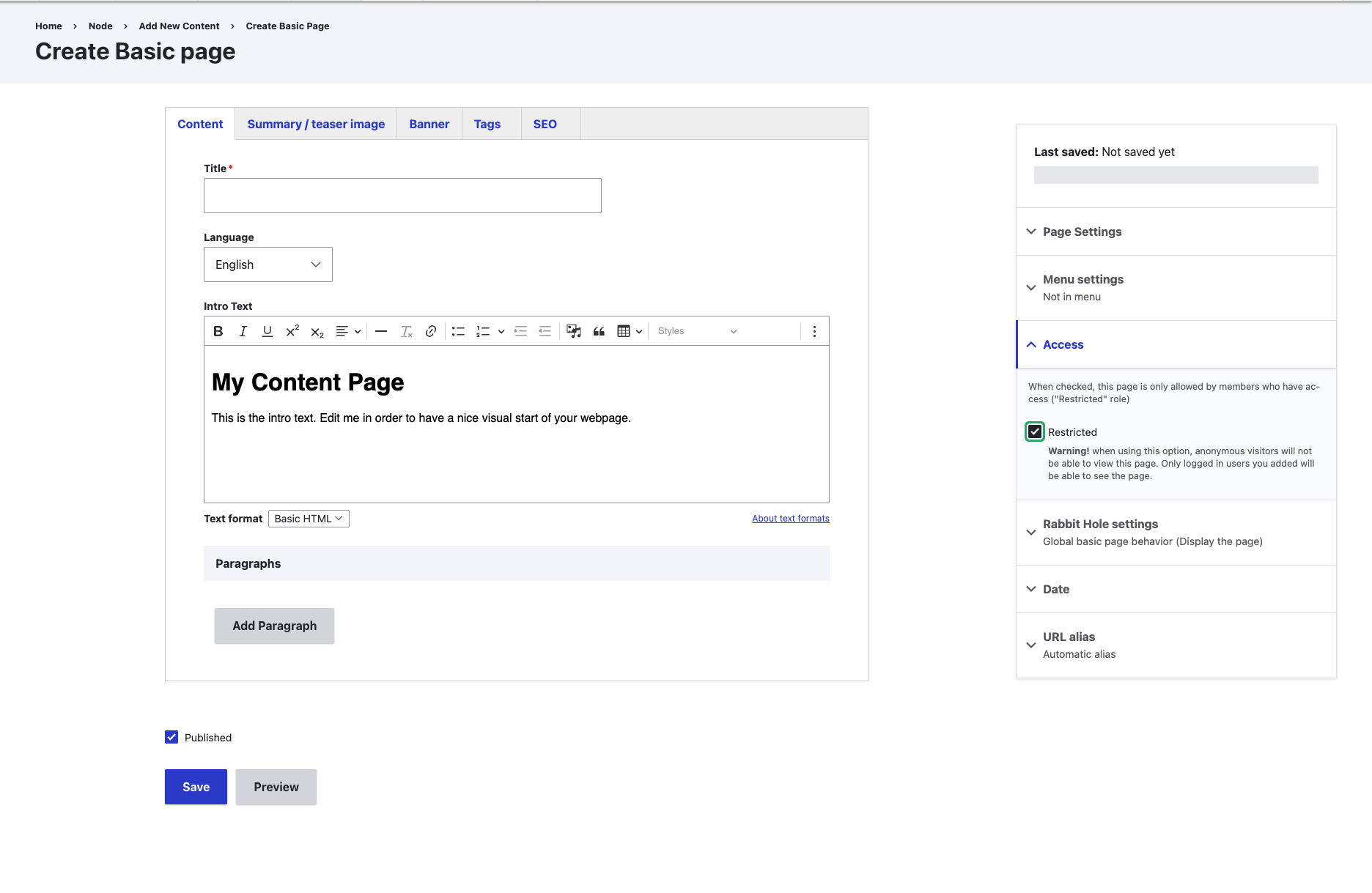
Task: Insert a bulleted list
Action: 458,331
